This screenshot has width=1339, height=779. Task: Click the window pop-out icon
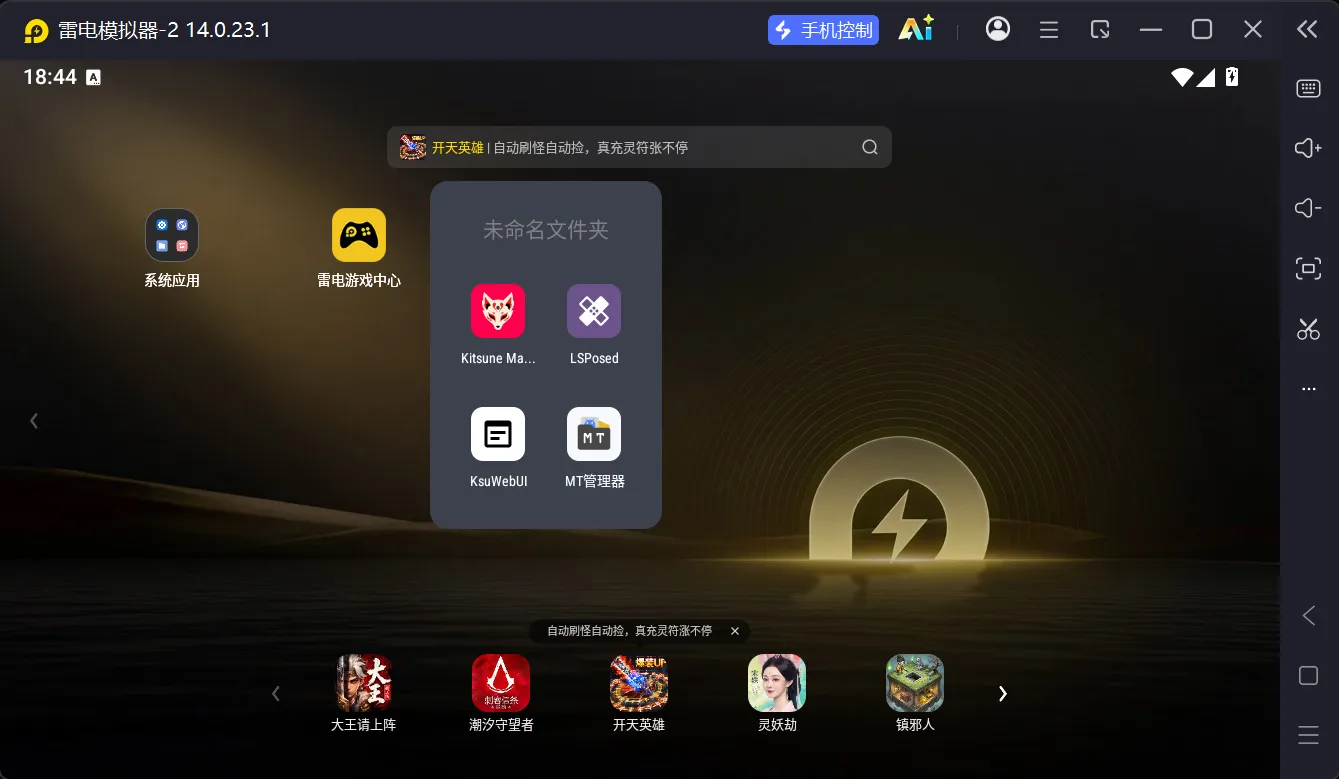(x=1100, y=30)
